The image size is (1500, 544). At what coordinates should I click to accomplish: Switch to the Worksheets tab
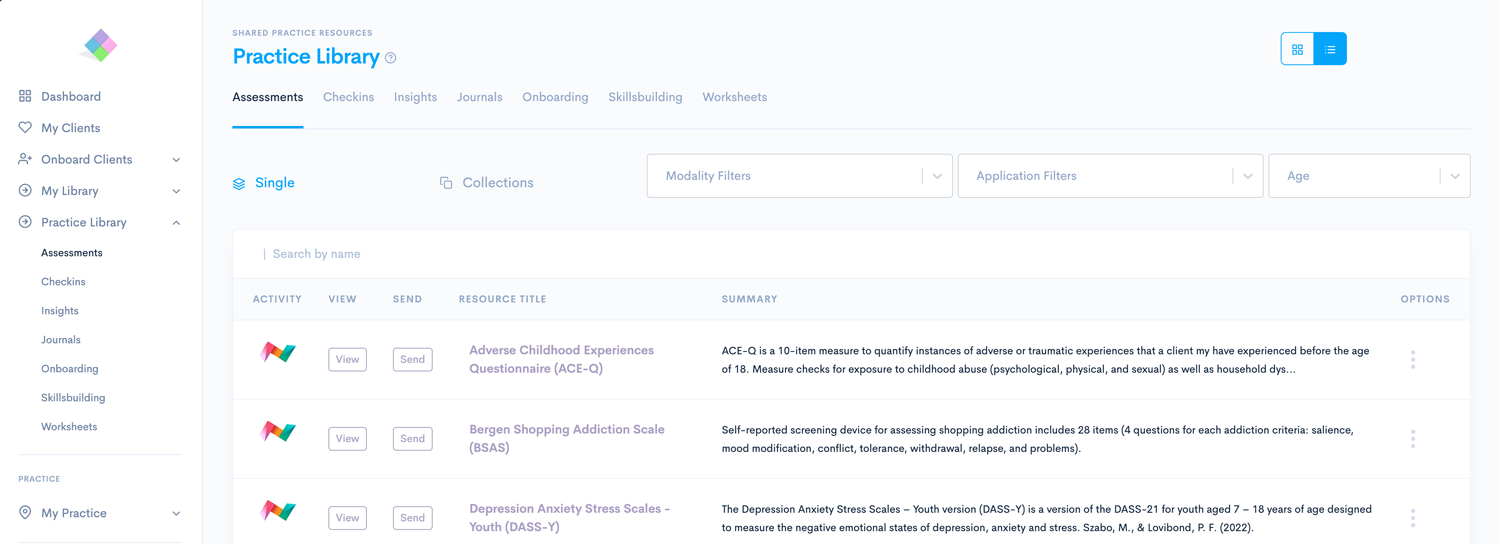(734, 97)
